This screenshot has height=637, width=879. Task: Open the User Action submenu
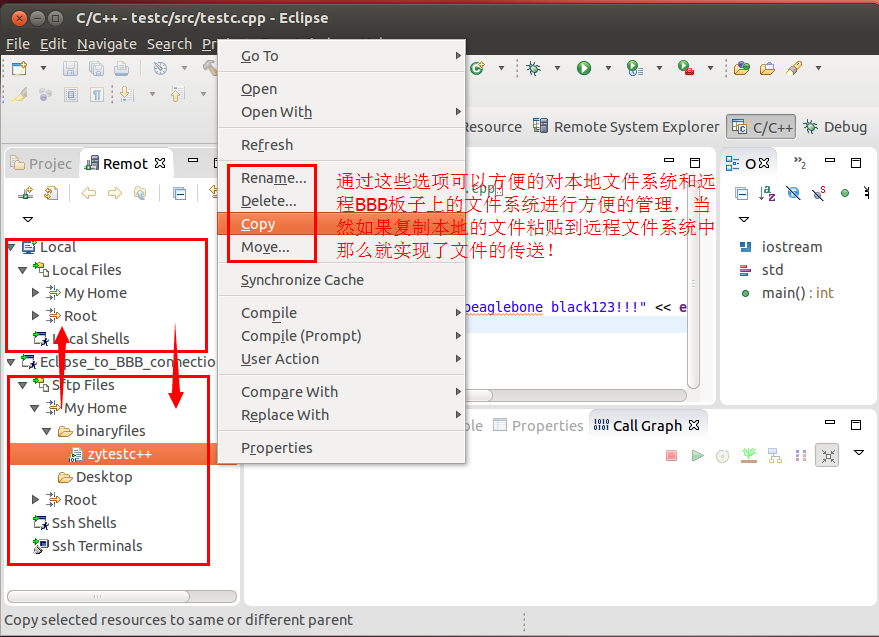[341, 359]
